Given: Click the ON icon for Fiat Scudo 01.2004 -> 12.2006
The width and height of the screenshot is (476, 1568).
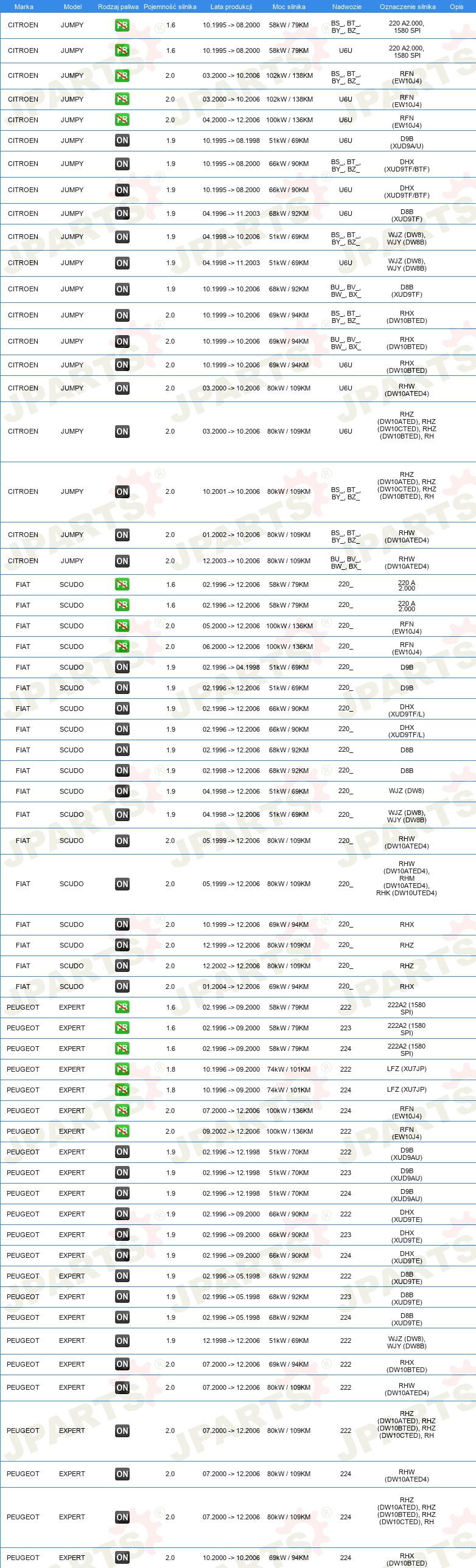Looking at the screenshot, I should (122, 987).
